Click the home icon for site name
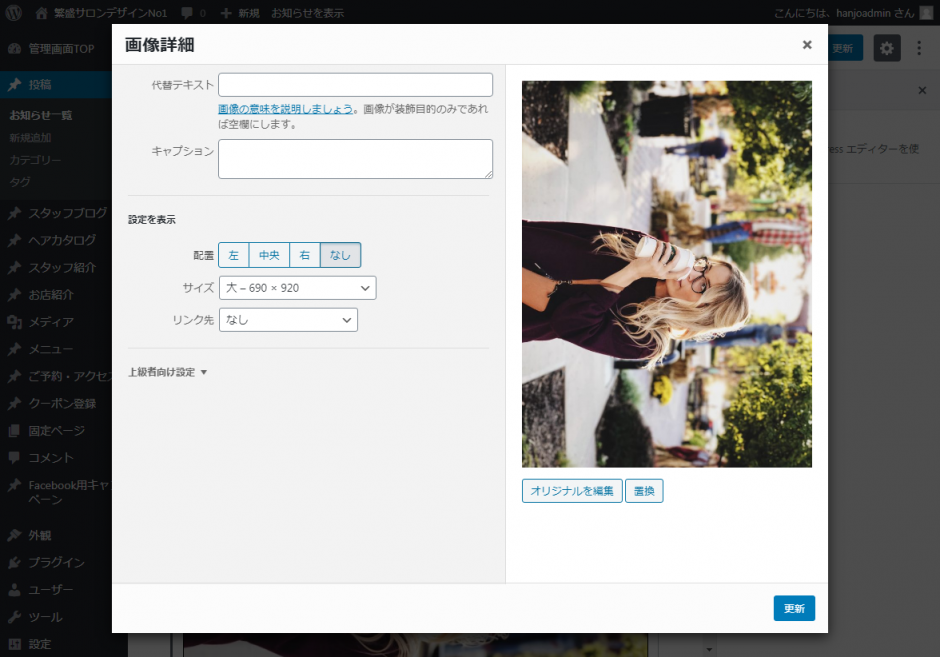This screenshot has height=657, width=940. pos(41,13)
